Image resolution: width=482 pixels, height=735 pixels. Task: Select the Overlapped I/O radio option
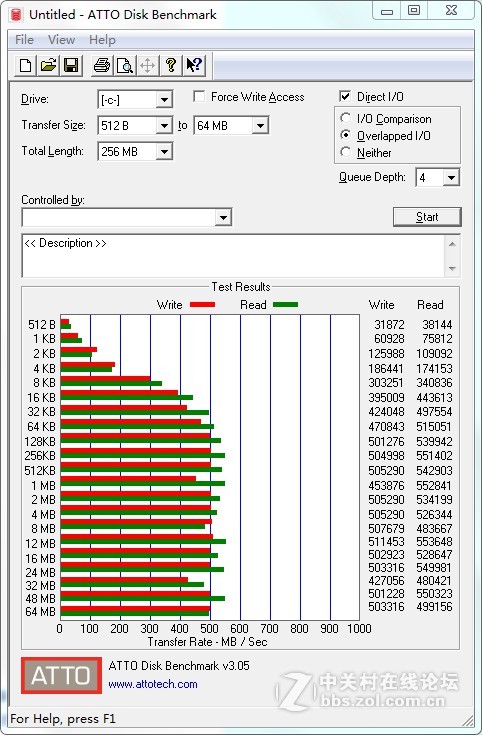tap(346, 135)
